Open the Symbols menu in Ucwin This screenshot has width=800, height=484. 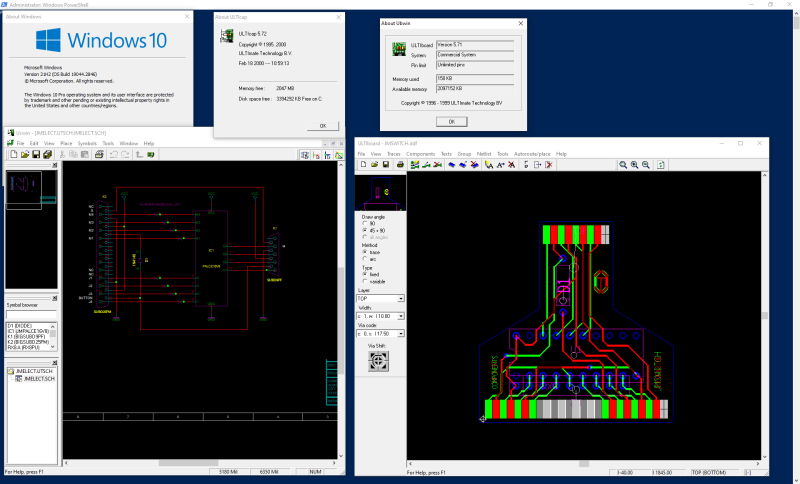(x=87, y=143)
